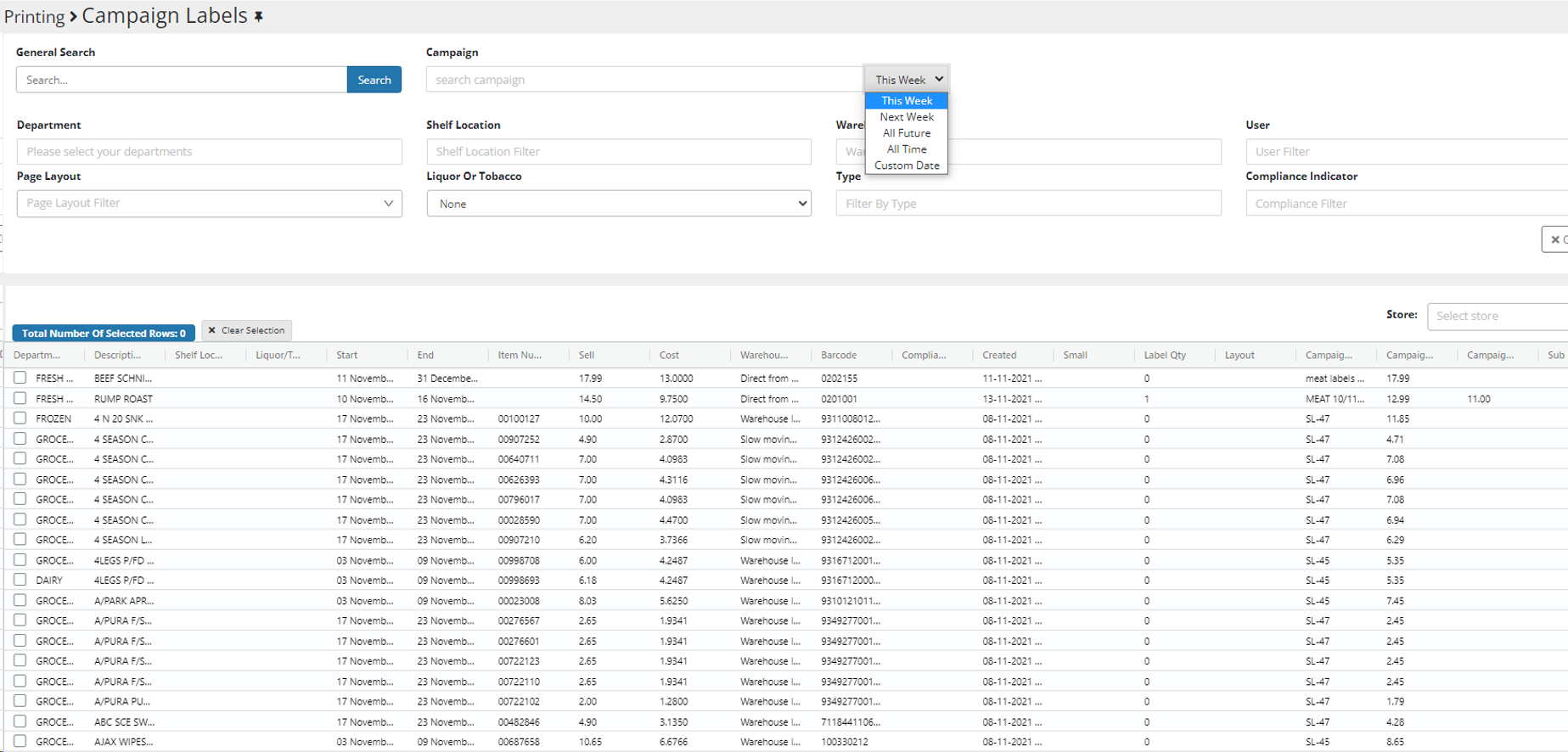Click item number 00998708
This screenshot has width=1568, height=752.
519,560
